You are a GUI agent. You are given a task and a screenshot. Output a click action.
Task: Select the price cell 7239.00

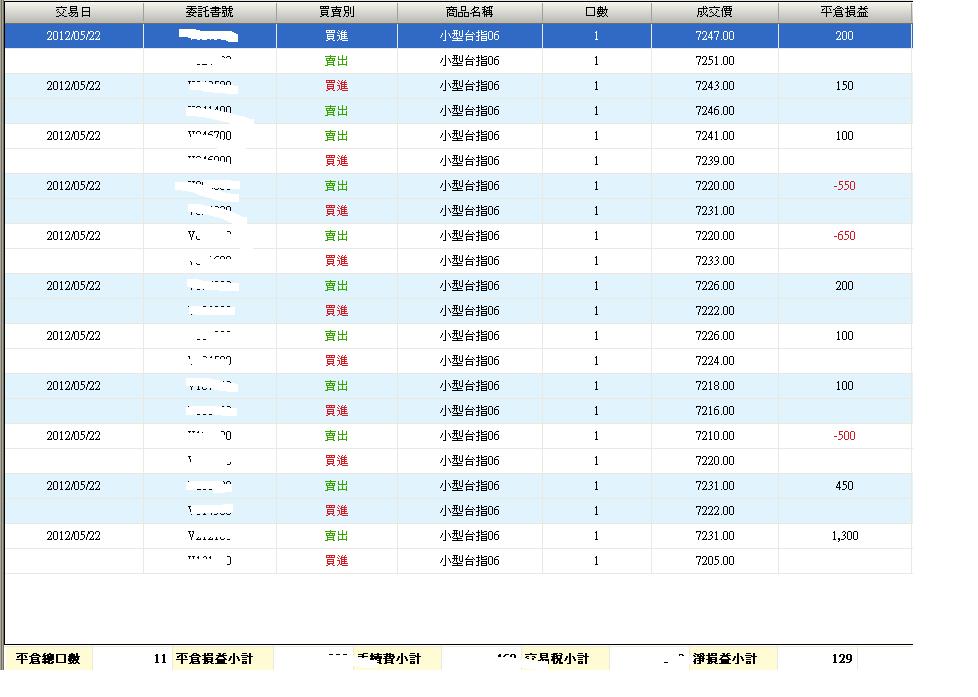(715, 161)
